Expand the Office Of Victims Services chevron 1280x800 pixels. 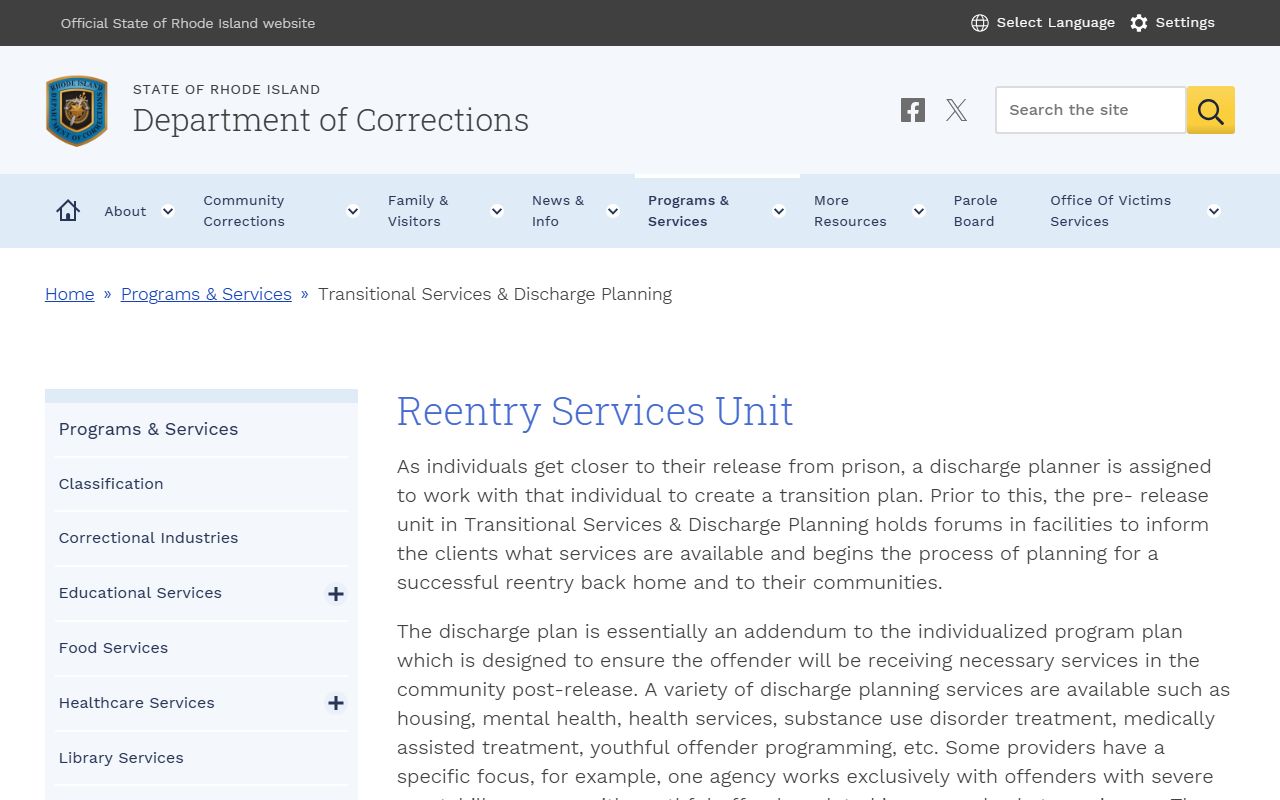(x=1214, y=211)
